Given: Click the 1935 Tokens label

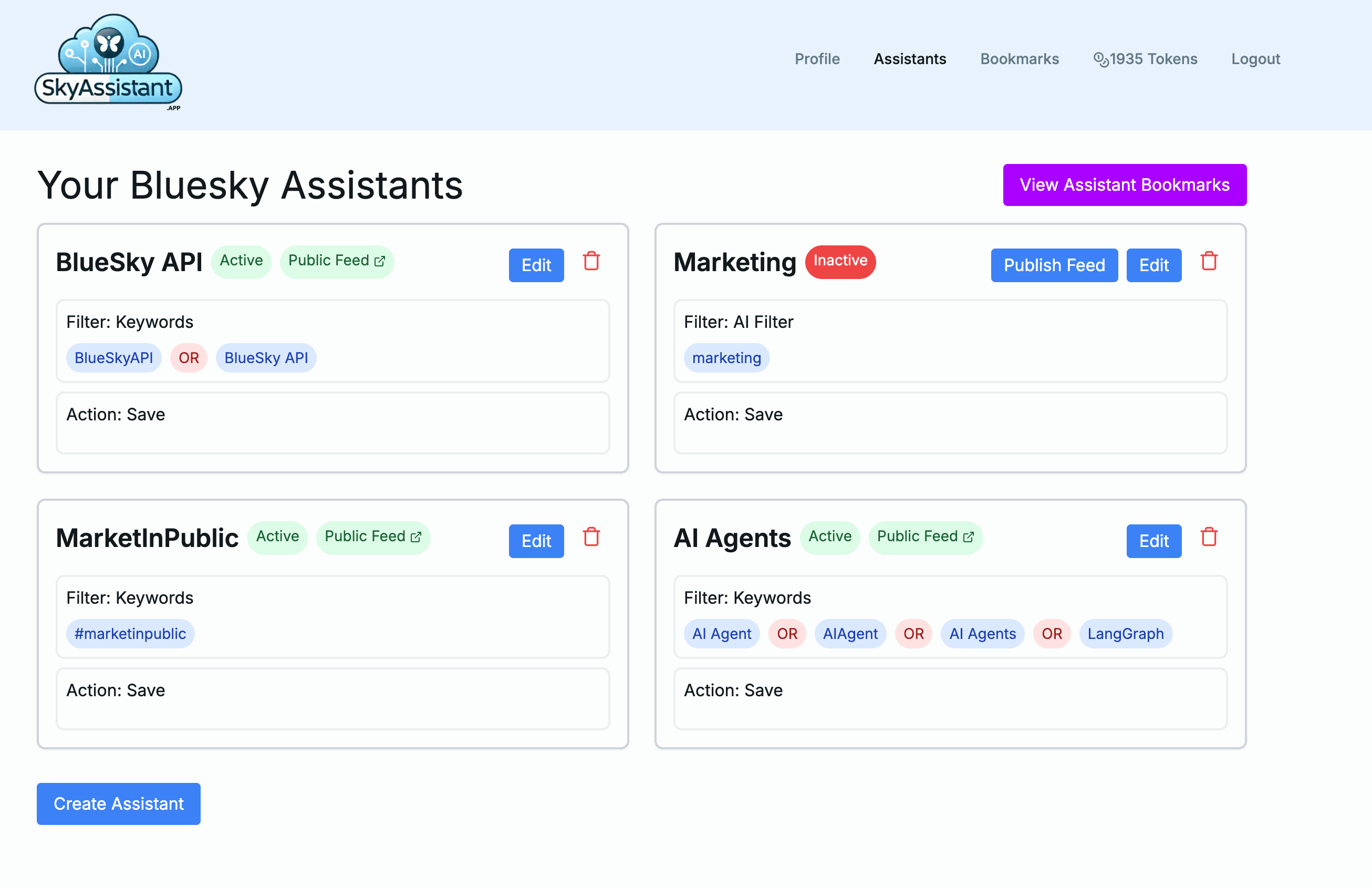Looking at the screenshot, I should pos(1153,59).
